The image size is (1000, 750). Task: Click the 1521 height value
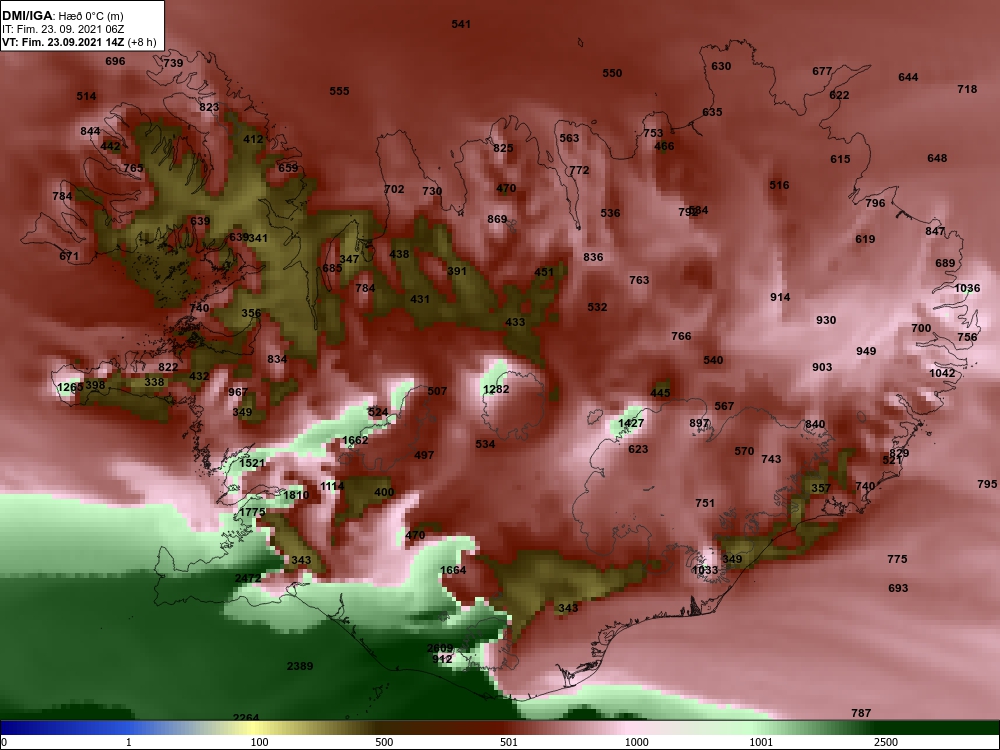pyautogui.click(x=252, y=463)
